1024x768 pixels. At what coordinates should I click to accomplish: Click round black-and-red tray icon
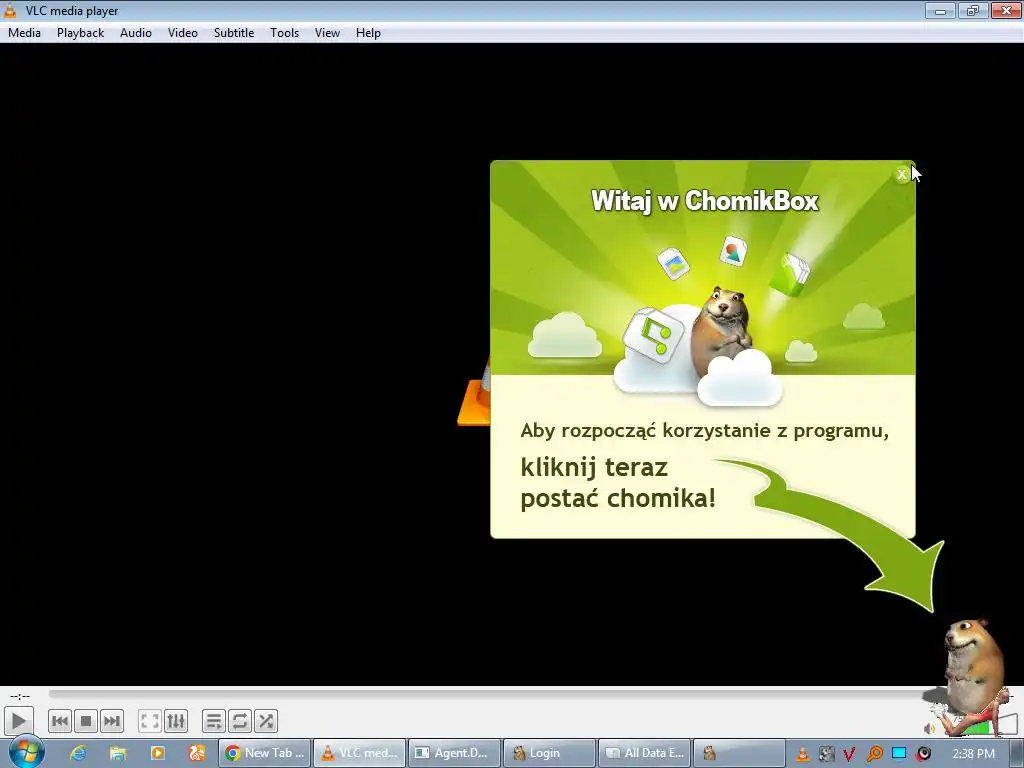[x=924, y=754]
